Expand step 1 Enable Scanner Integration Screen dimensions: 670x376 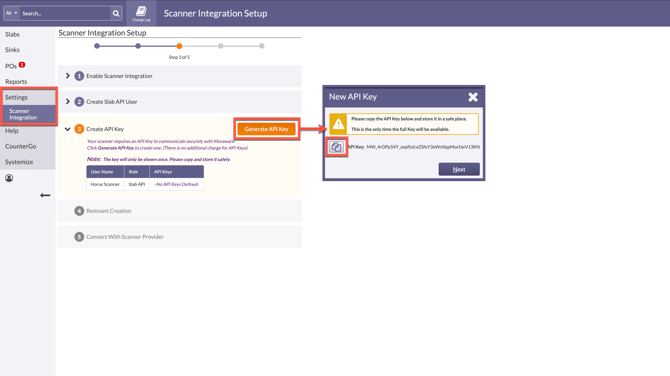tap(68, 76)
